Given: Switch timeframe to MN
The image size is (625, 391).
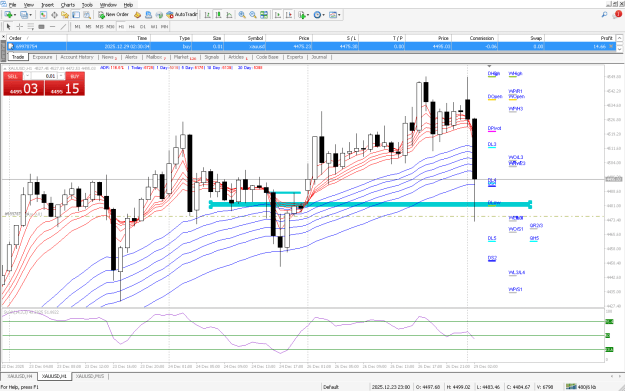Looking at the screenshot, I should [x=164, y=27].
